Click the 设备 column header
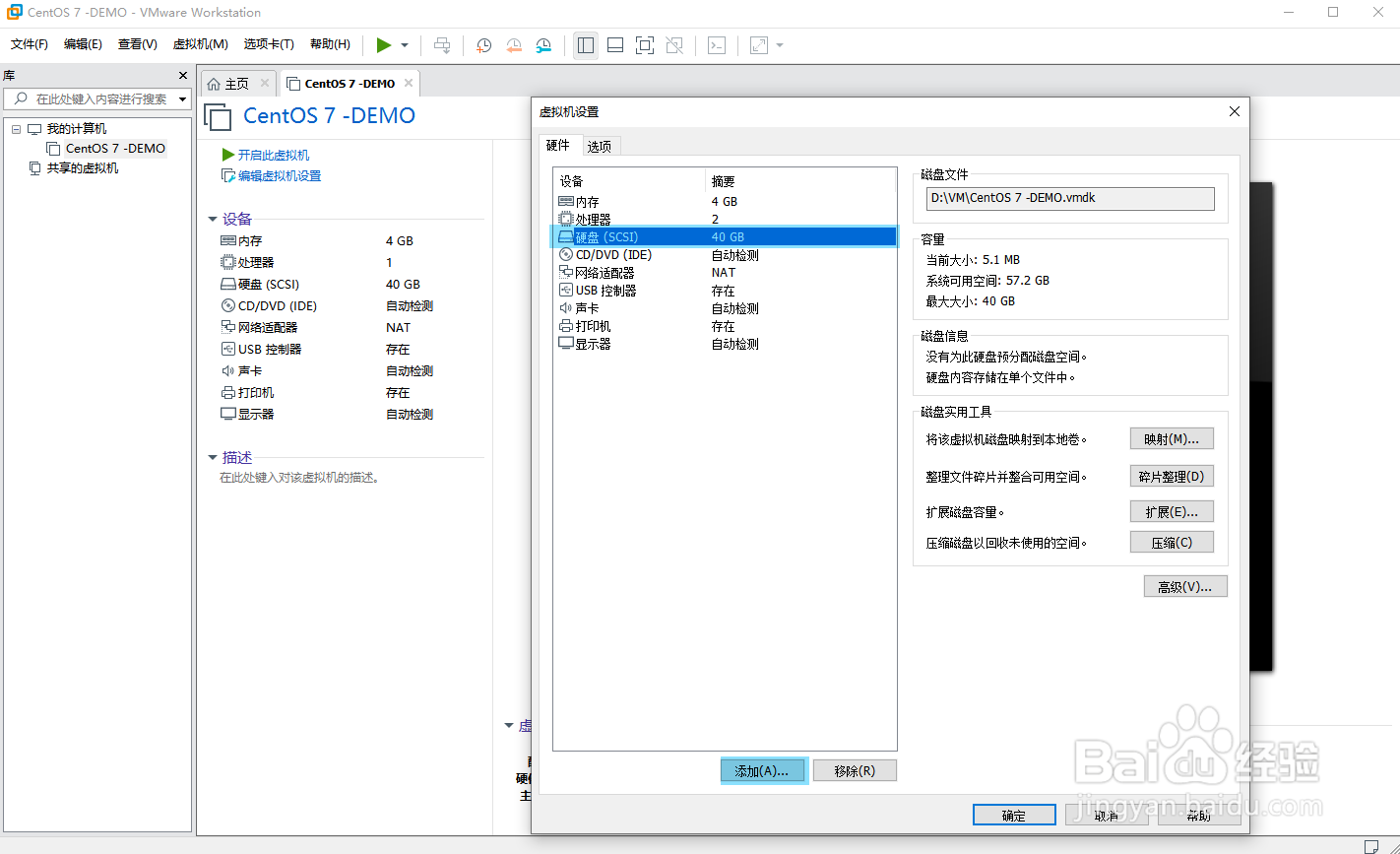 click(x=629, y=181)
